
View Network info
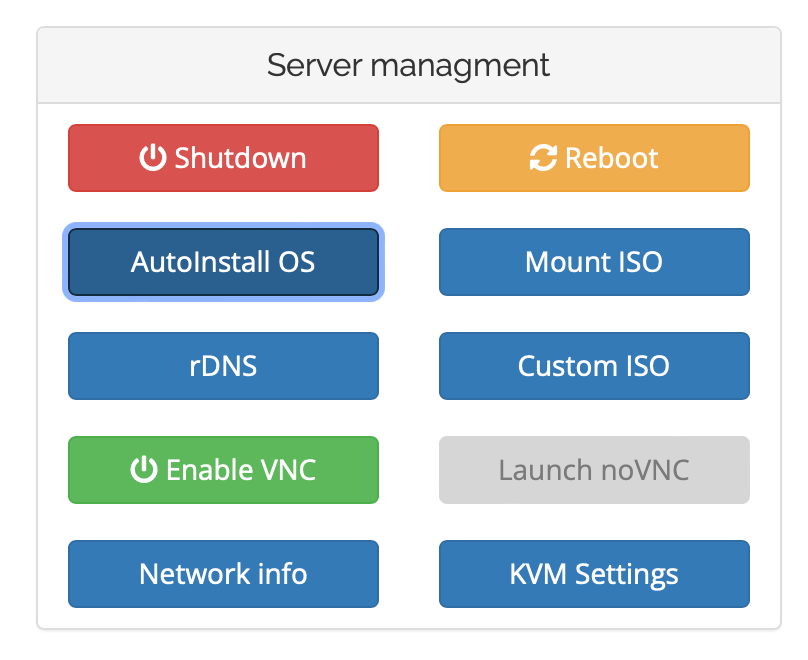pos(223,574)
